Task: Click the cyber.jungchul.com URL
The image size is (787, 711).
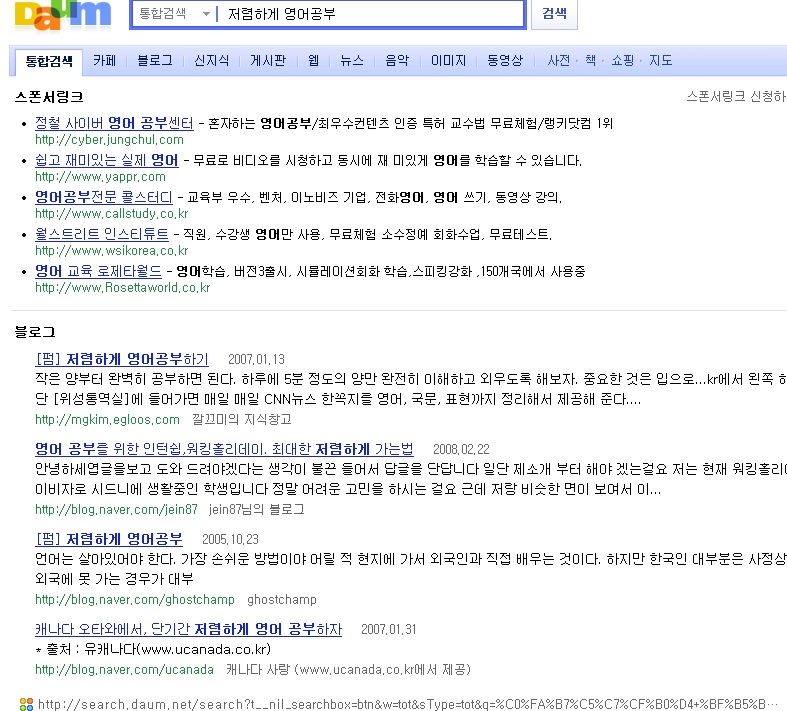Action: click(109, 139)
